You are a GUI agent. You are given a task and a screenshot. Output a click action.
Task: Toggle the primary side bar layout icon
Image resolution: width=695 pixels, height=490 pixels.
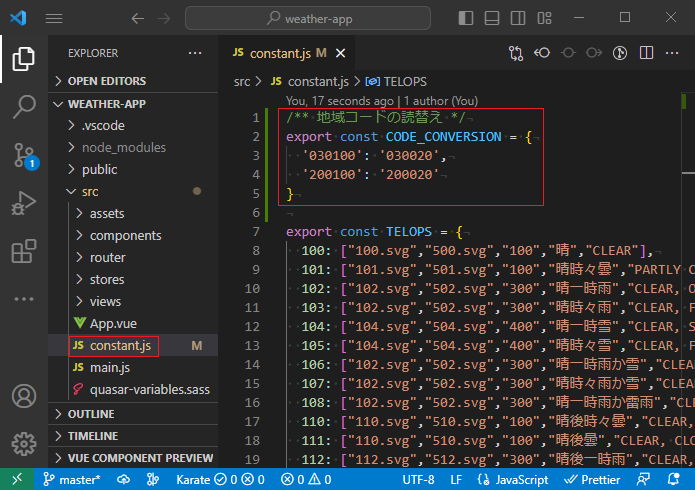pos(466,18)
